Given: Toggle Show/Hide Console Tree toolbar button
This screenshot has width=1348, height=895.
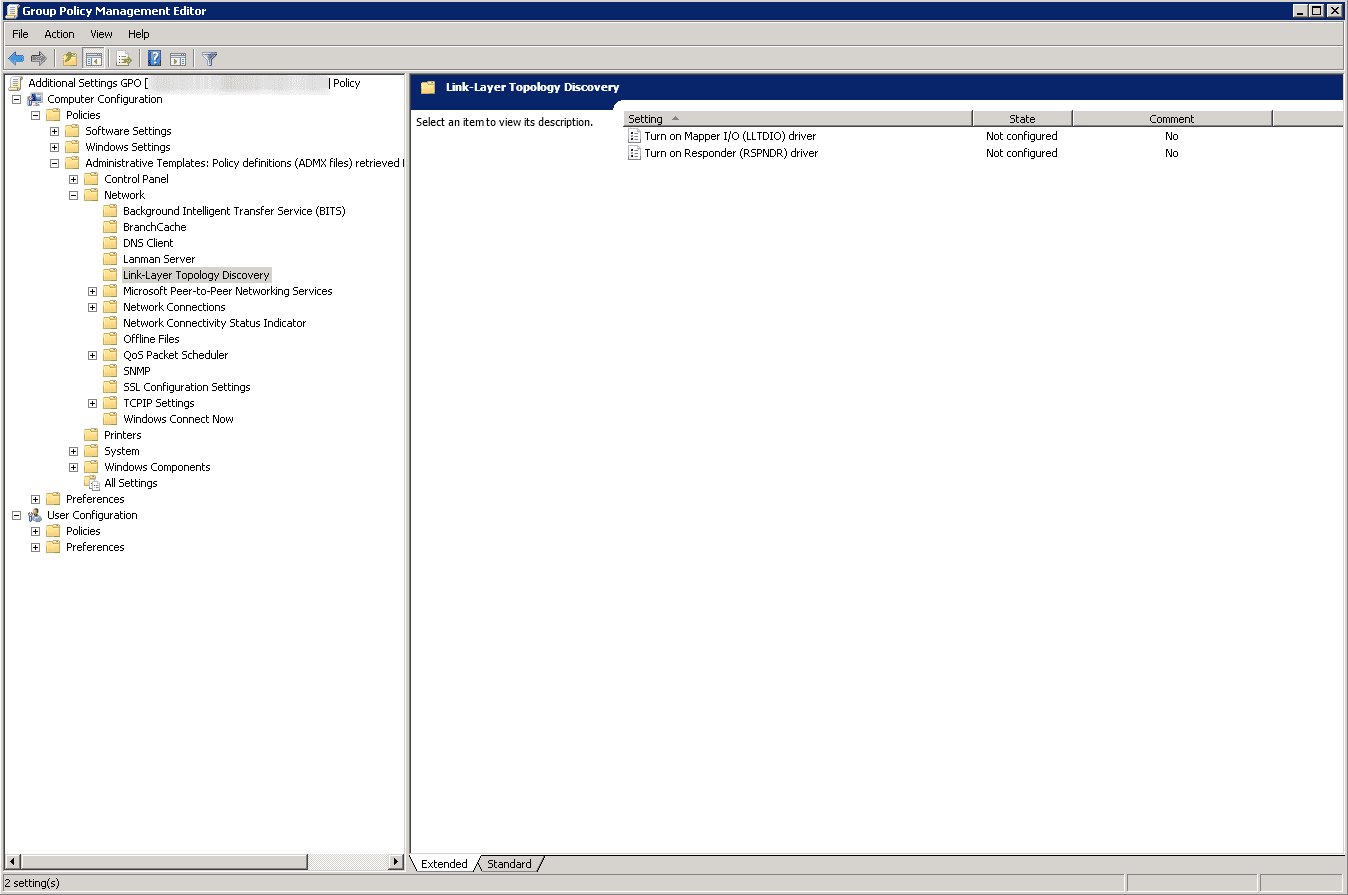Looking at the screenshot, I should (93, 59).
